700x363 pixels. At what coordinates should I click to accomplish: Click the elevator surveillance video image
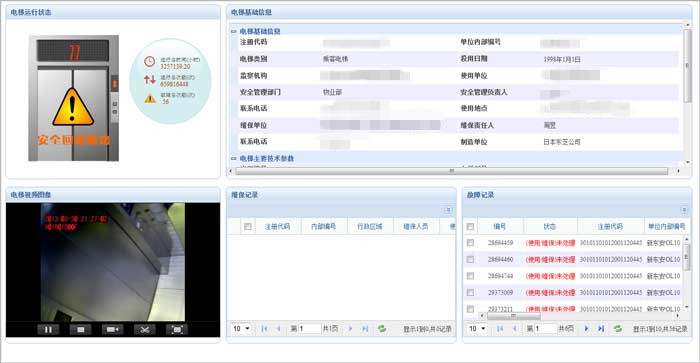click(x=112, y=262)
